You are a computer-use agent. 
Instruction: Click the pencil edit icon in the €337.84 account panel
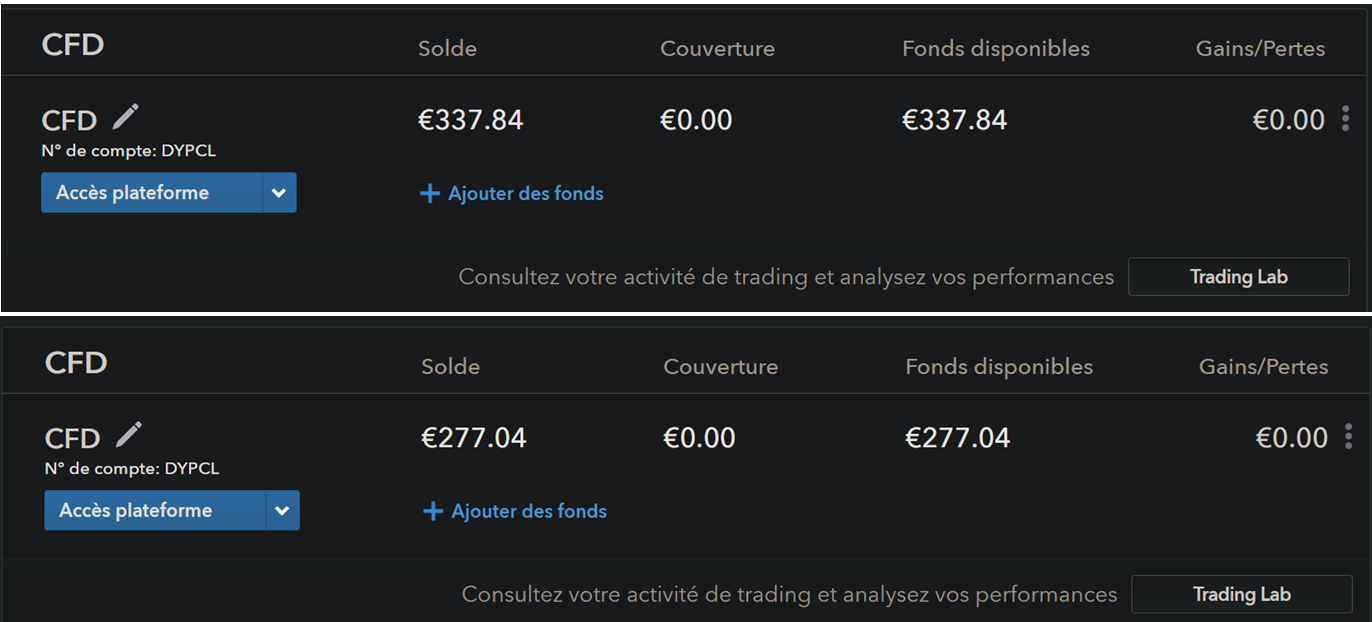tap(125, 117)
